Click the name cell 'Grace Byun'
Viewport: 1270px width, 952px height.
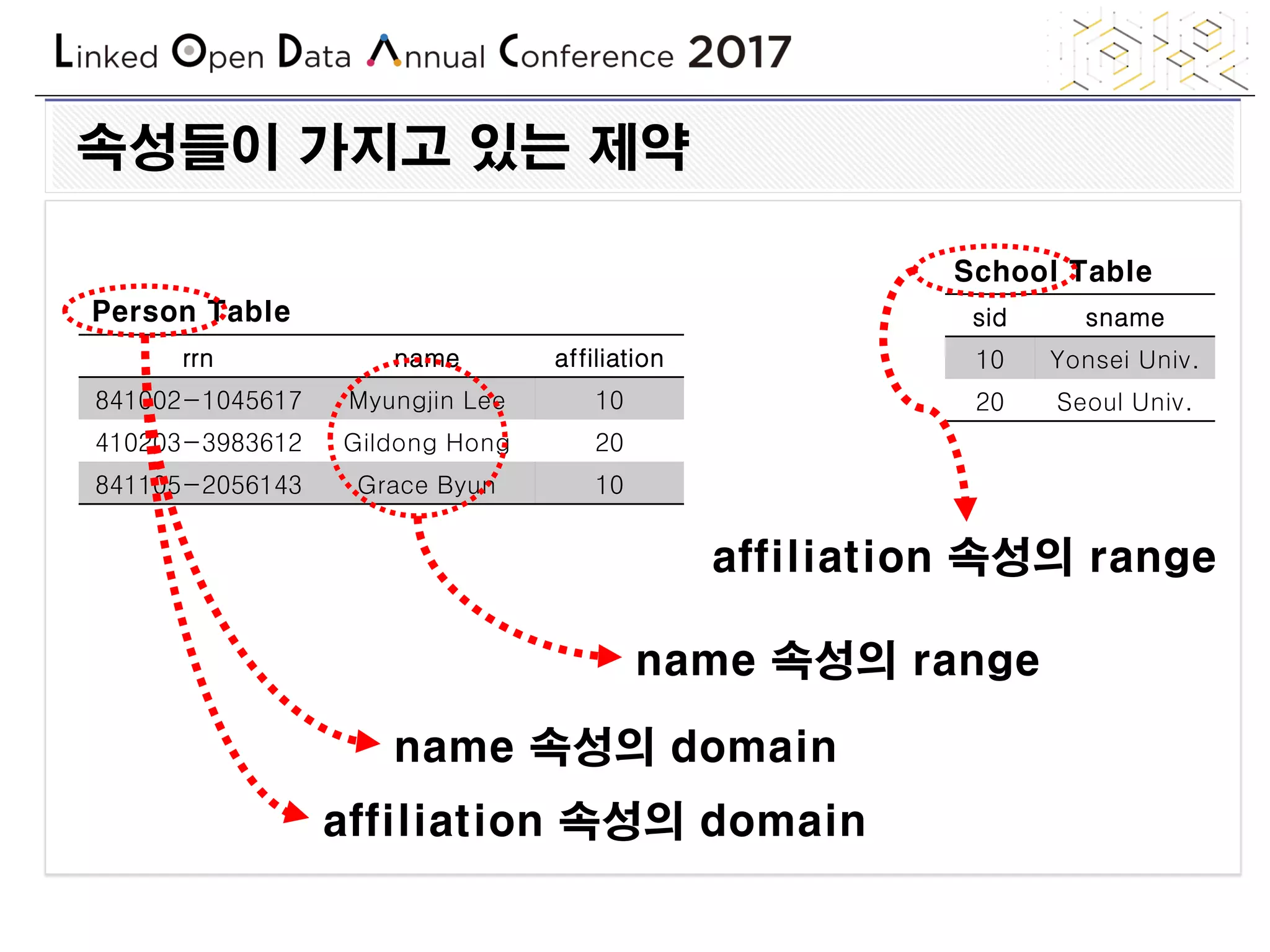(427, 485)
